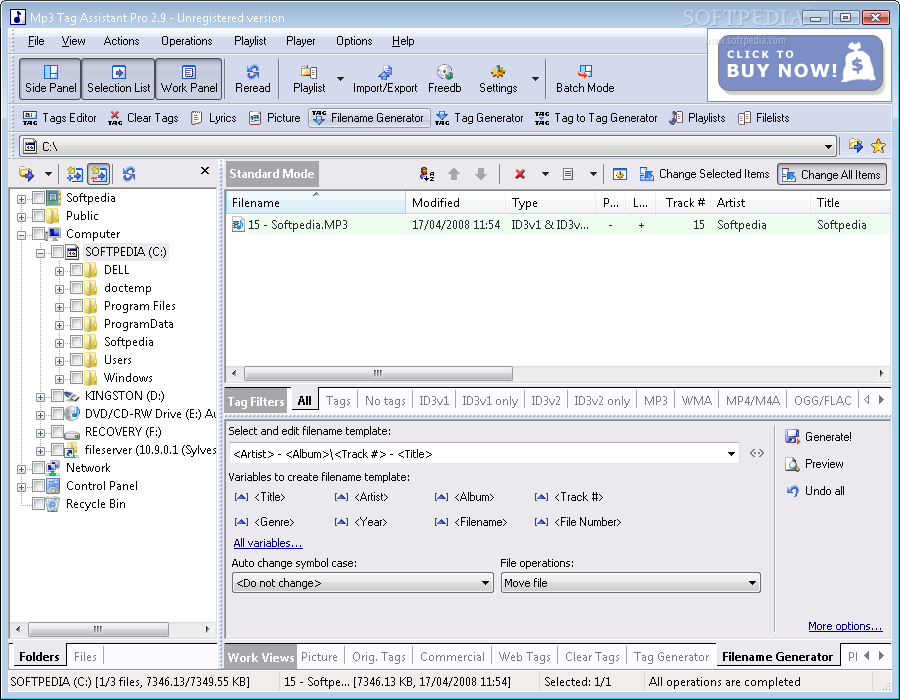This screenshot has width=900, height=700.
Task: Click the sort files A-Z icon
Action: [426, 174]
